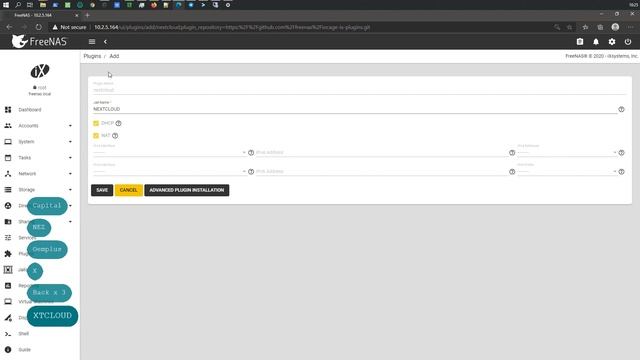Expand the Storage menu arrow
The width and height of the screenshot is (640, 360).
70,190
